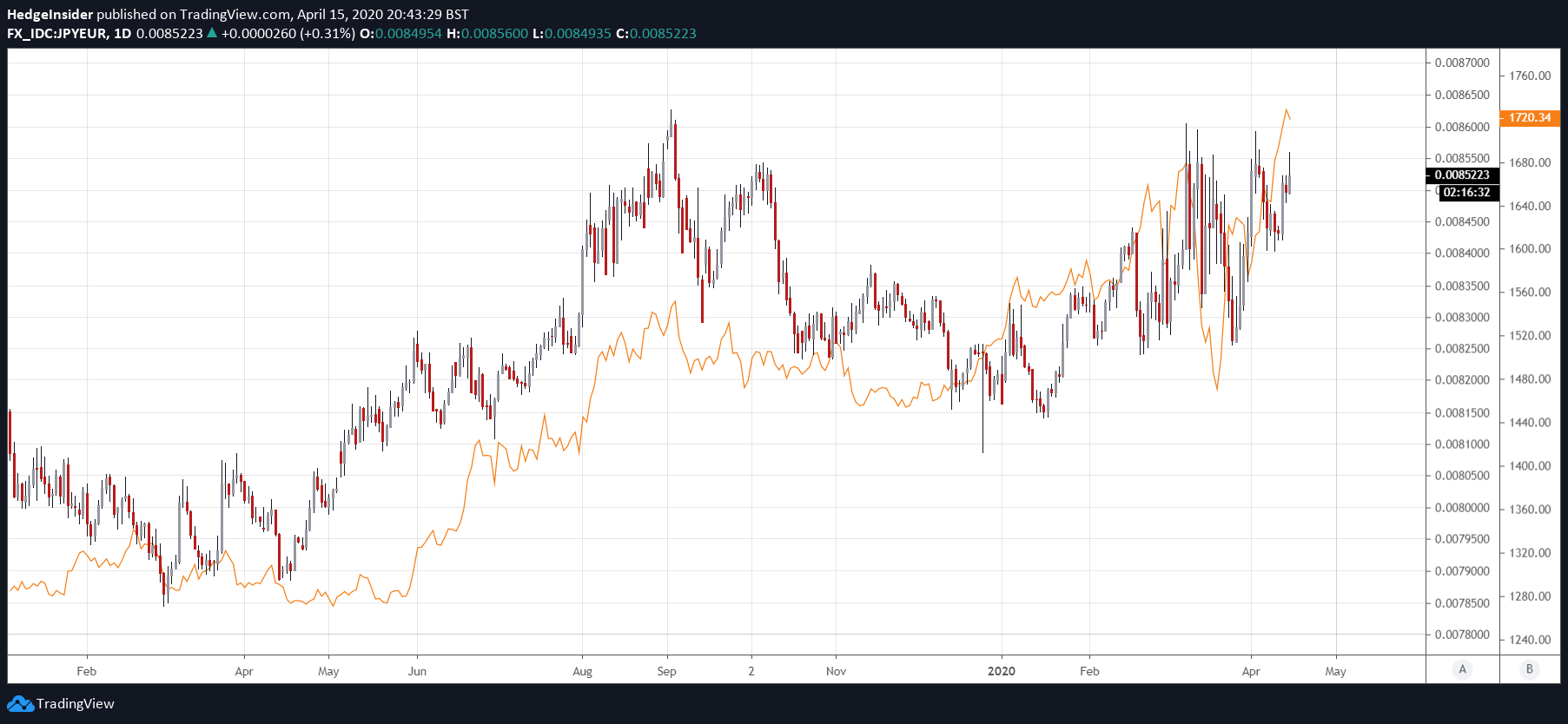Screen dimensions: 1568x724
Task: Click the TradingView logo icon
Action: (20, 704)
